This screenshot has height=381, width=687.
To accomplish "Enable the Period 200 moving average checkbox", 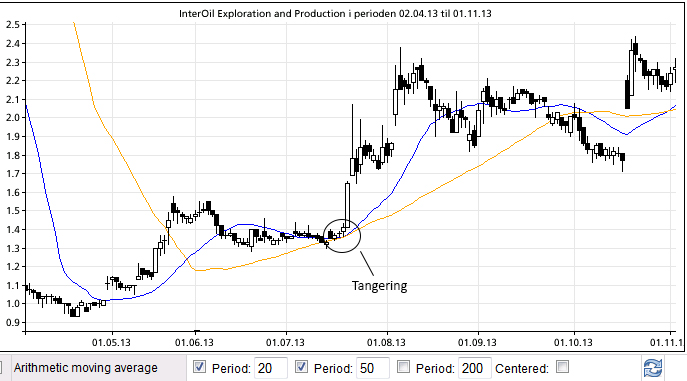I will [404, 367].
